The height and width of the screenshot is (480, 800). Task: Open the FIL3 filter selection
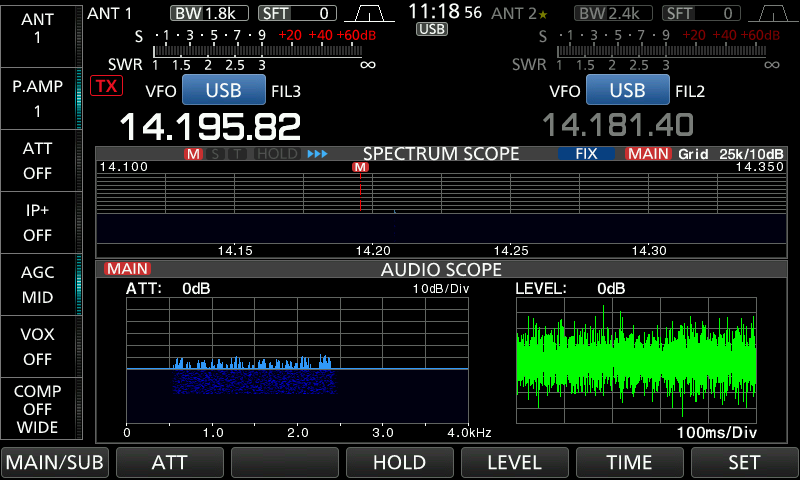click(x=286, y=91)
